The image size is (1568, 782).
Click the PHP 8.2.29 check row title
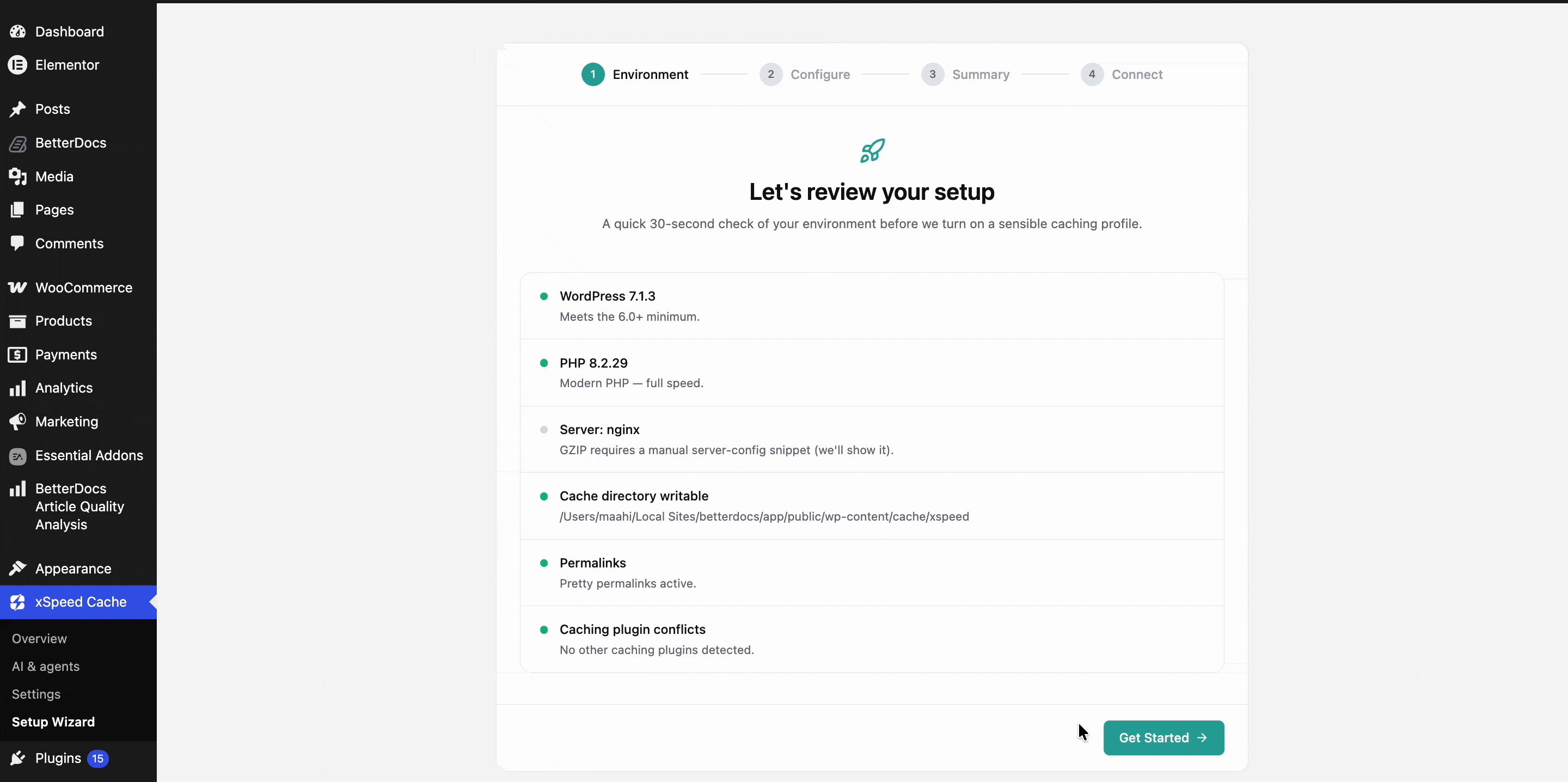pos(593,363)
